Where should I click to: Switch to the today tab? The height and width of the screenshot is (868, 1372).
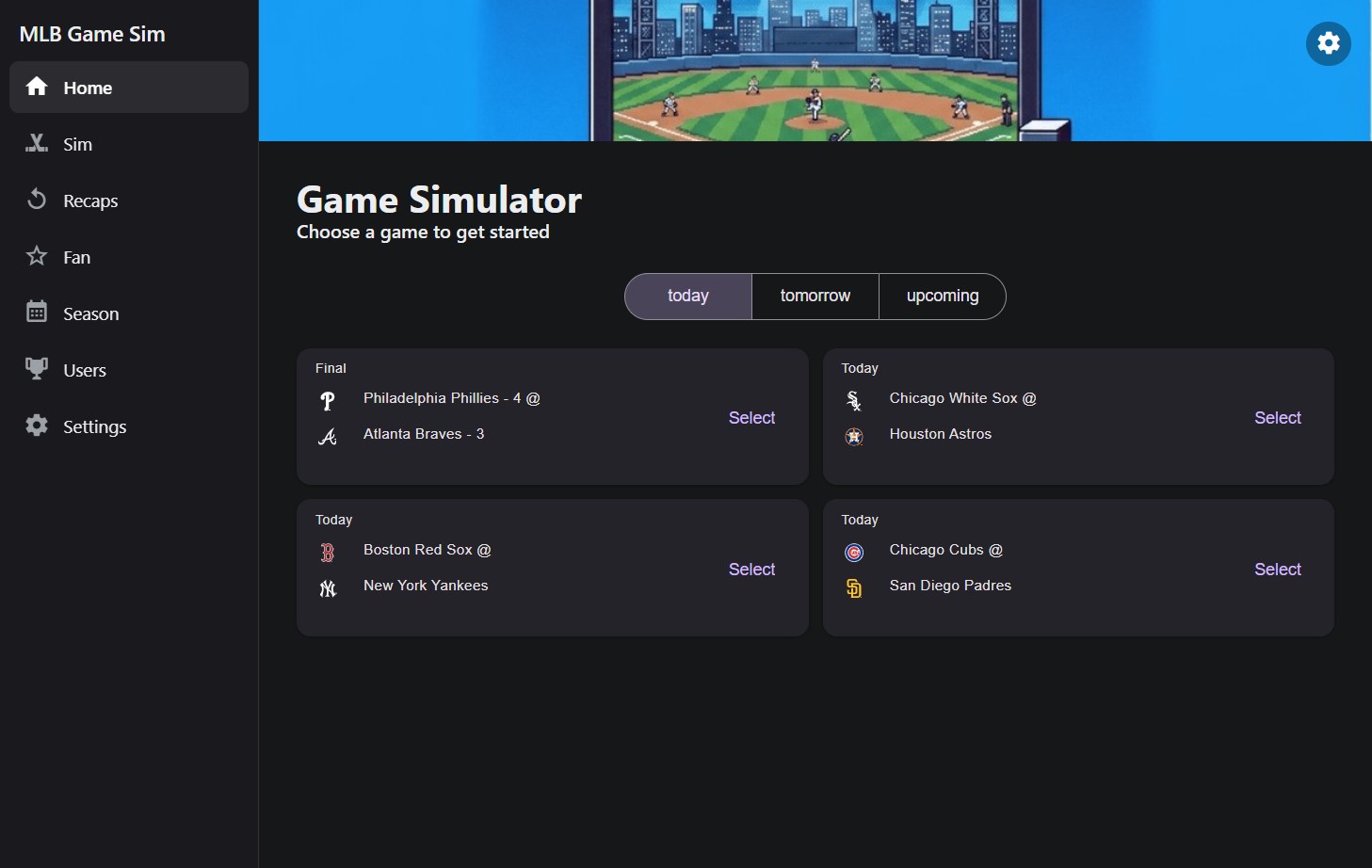(x=688, y=297)
